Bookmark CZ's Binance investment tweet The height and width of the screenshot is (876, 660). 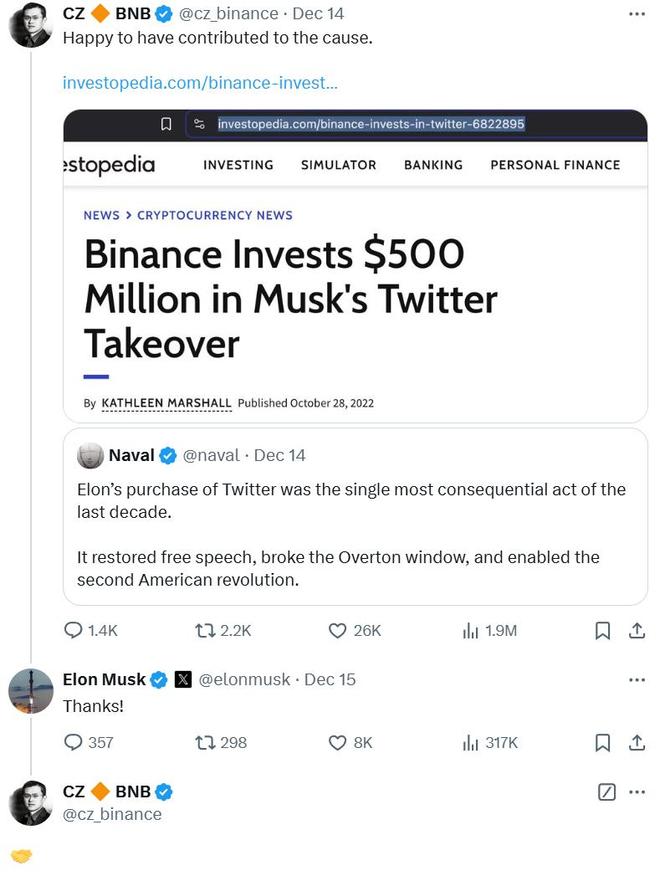[x=602, y=631]
